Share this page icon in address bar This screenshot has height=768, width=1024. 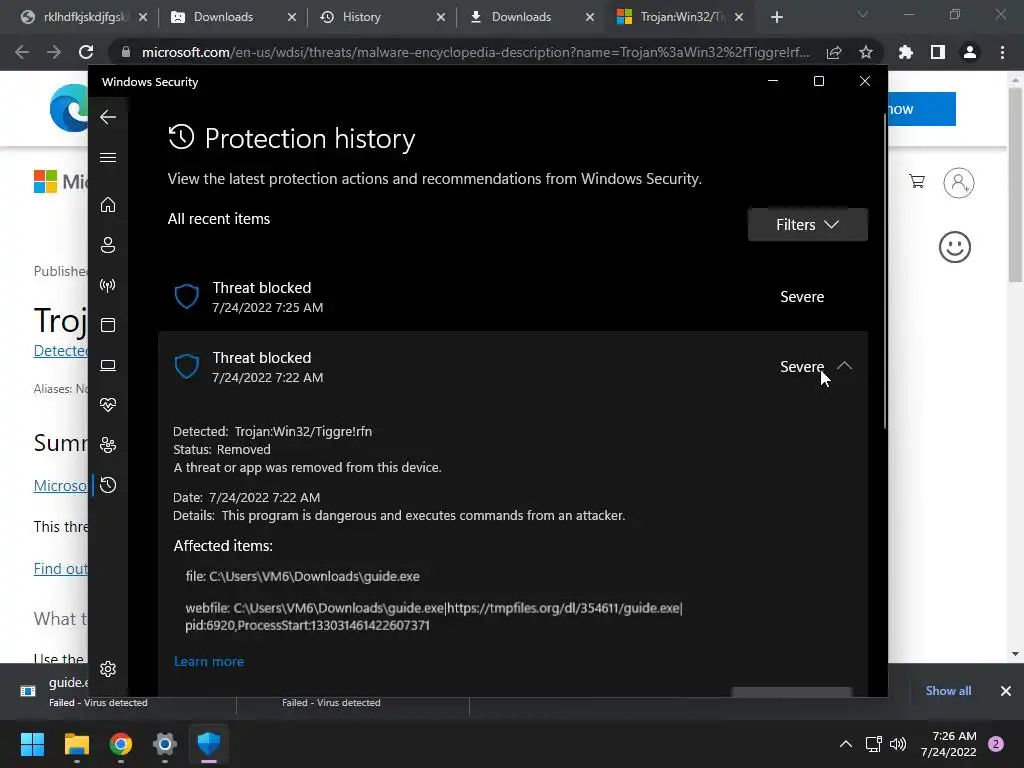click(834, 52)
